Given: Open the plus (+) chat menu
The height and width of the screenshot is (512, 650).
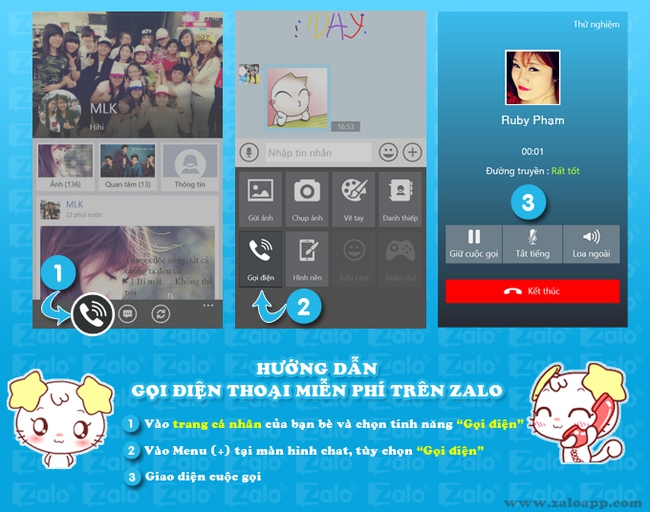Looking at the screenshot, I should (x=412, y=152).
